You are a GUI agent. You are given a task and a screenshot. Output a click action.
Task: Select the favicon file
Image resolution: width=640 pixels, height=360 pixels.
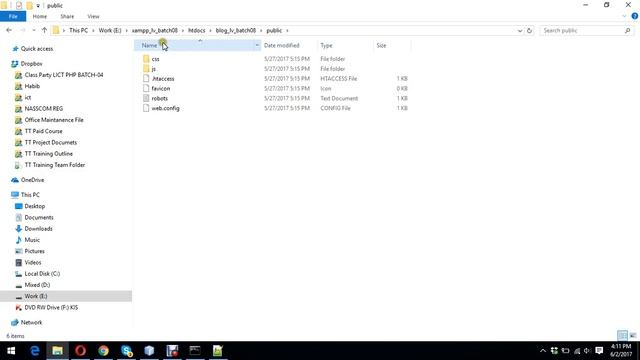(160, 89)
